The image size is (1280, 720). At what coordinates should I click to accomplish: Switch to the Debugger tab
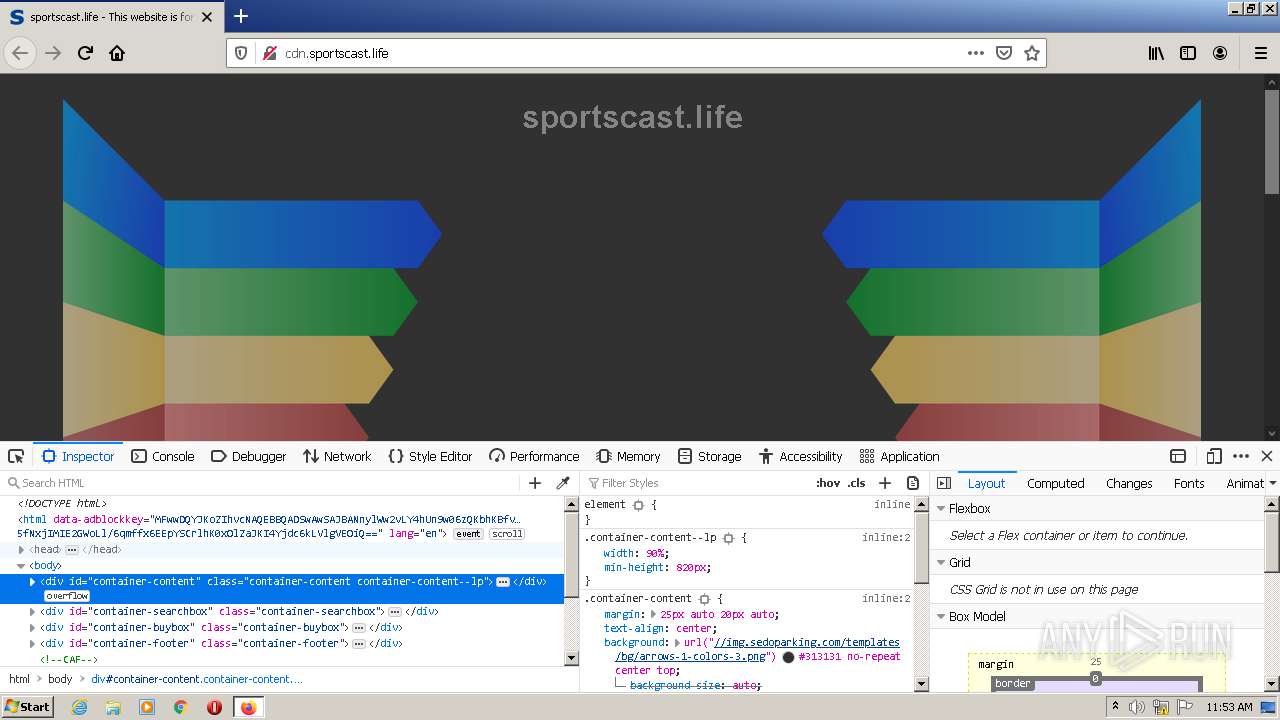pyautogui.click(x=249, y=456)
